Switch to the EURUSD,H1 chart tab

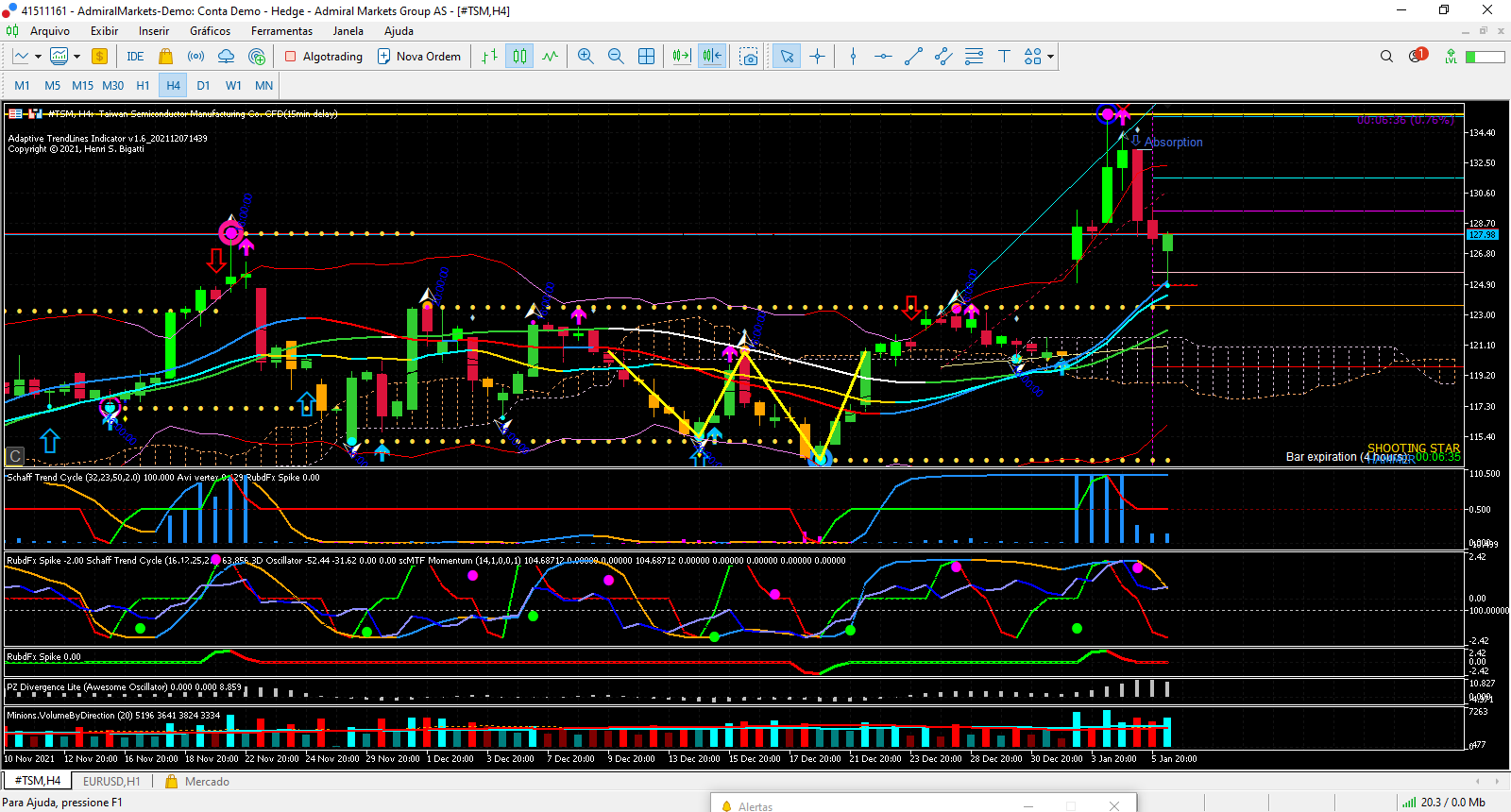111,781
